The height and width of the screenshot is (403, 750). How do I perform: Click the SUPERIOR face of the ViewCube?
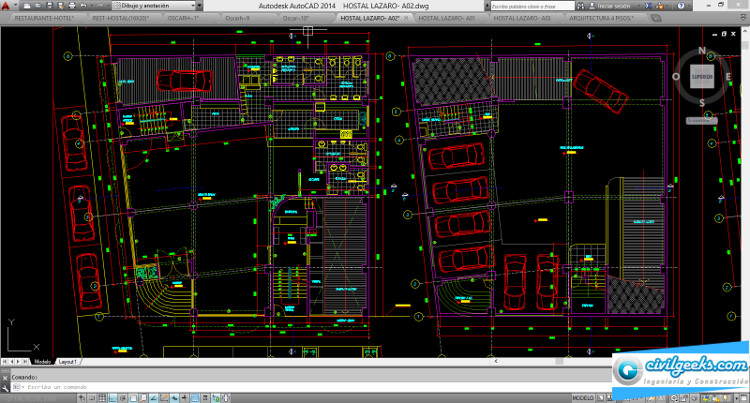click(x=702, y=76)
